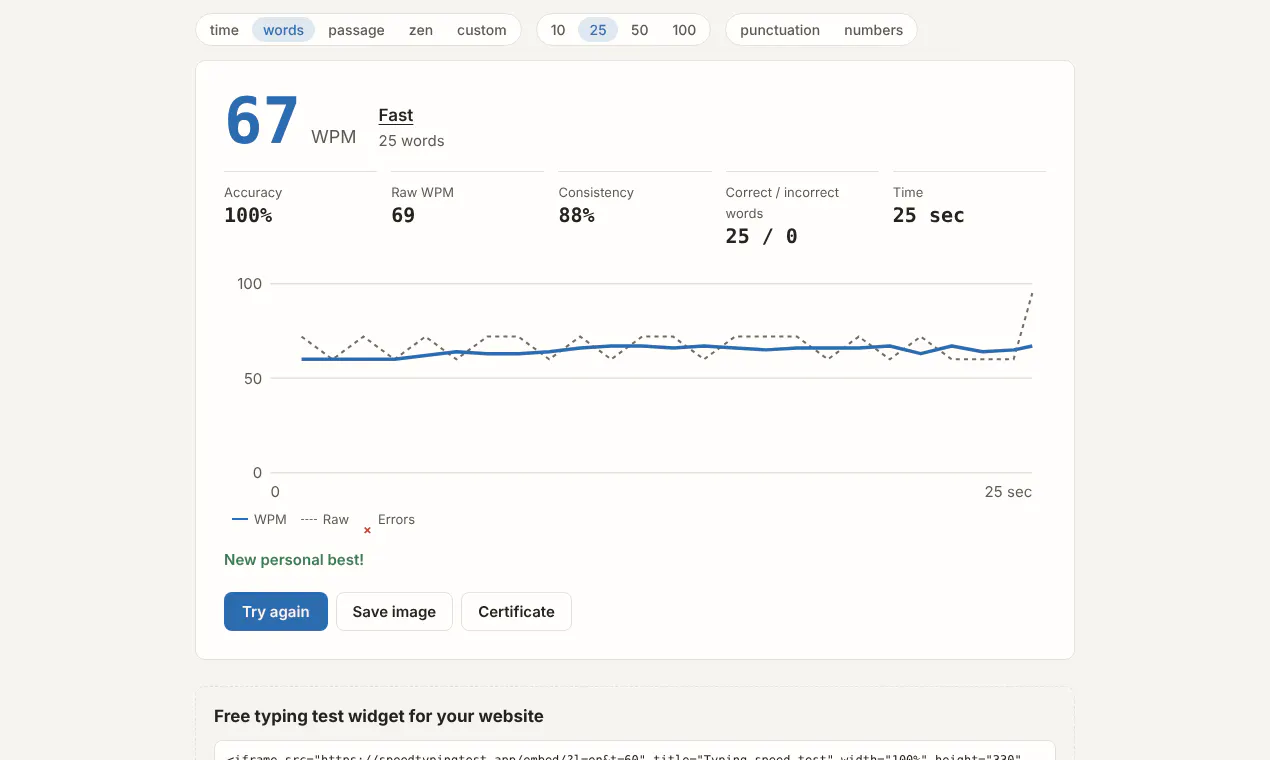Image resolution: width=1270 pixels, height=760 pixels.
Task: Toggle WPM line legend entry
Action: [x=259, y=519]
